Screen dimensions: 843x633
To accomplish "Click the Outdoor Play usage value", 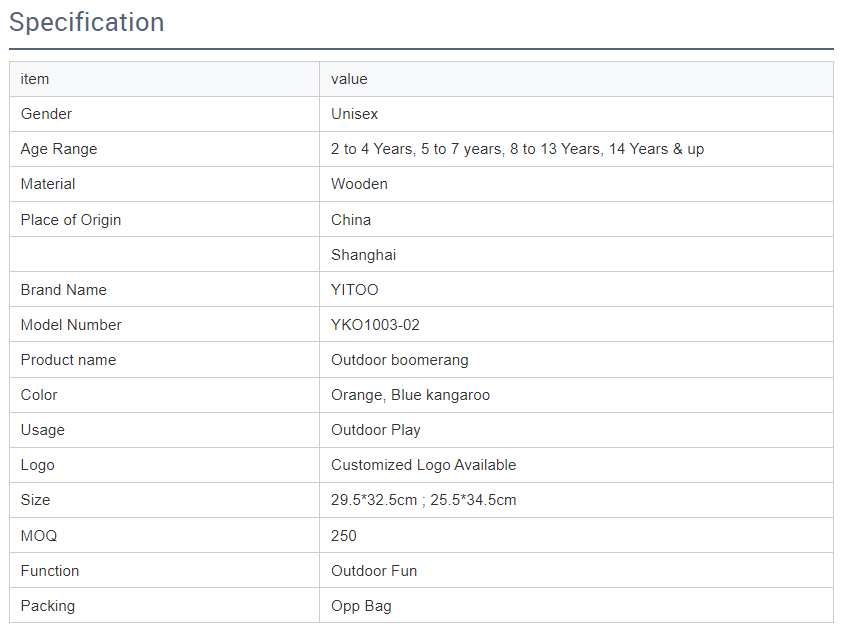I will click(x=375, y=430).
